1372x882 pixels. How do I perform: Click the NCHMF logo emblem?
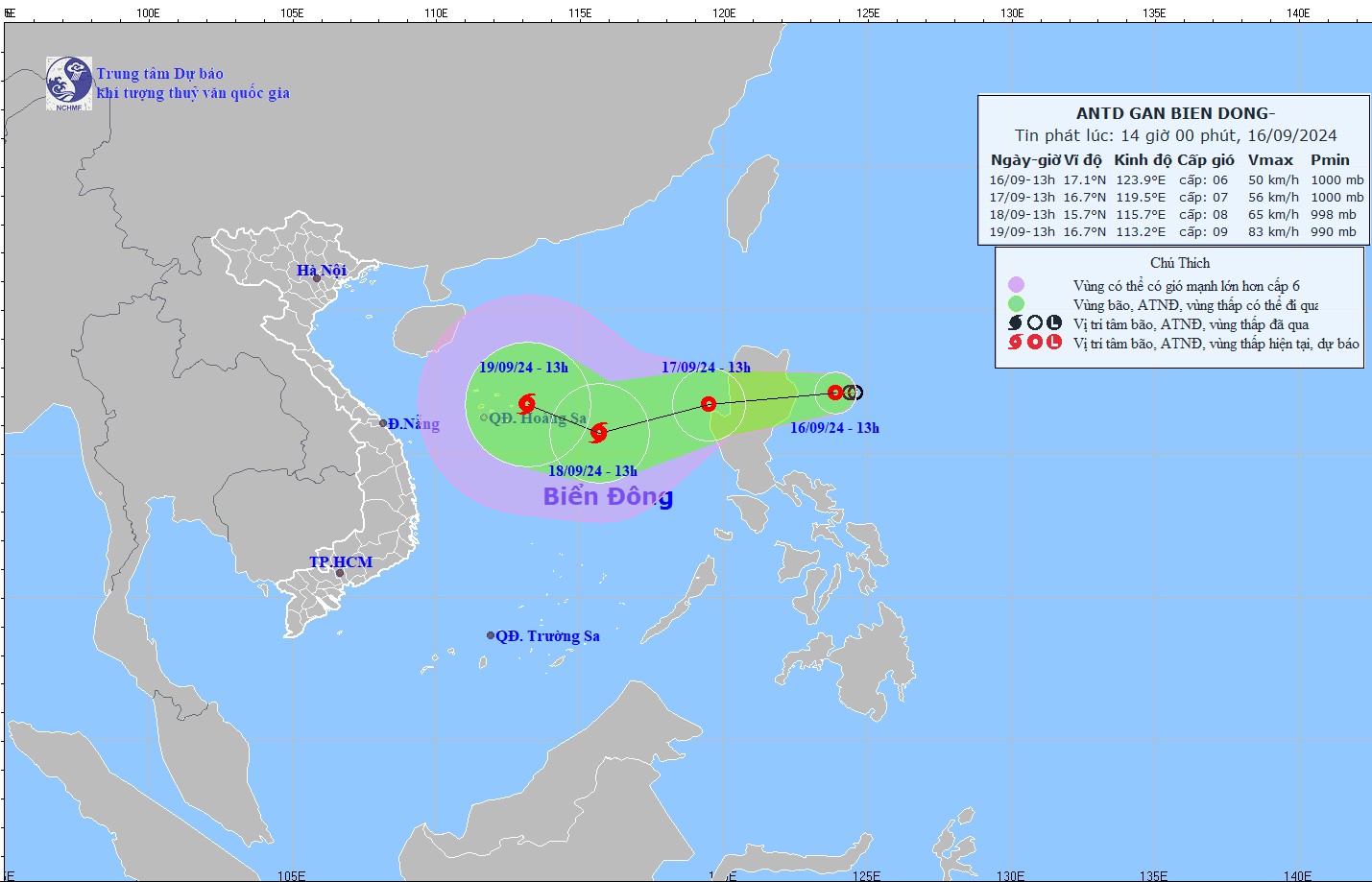pos(69,83)
